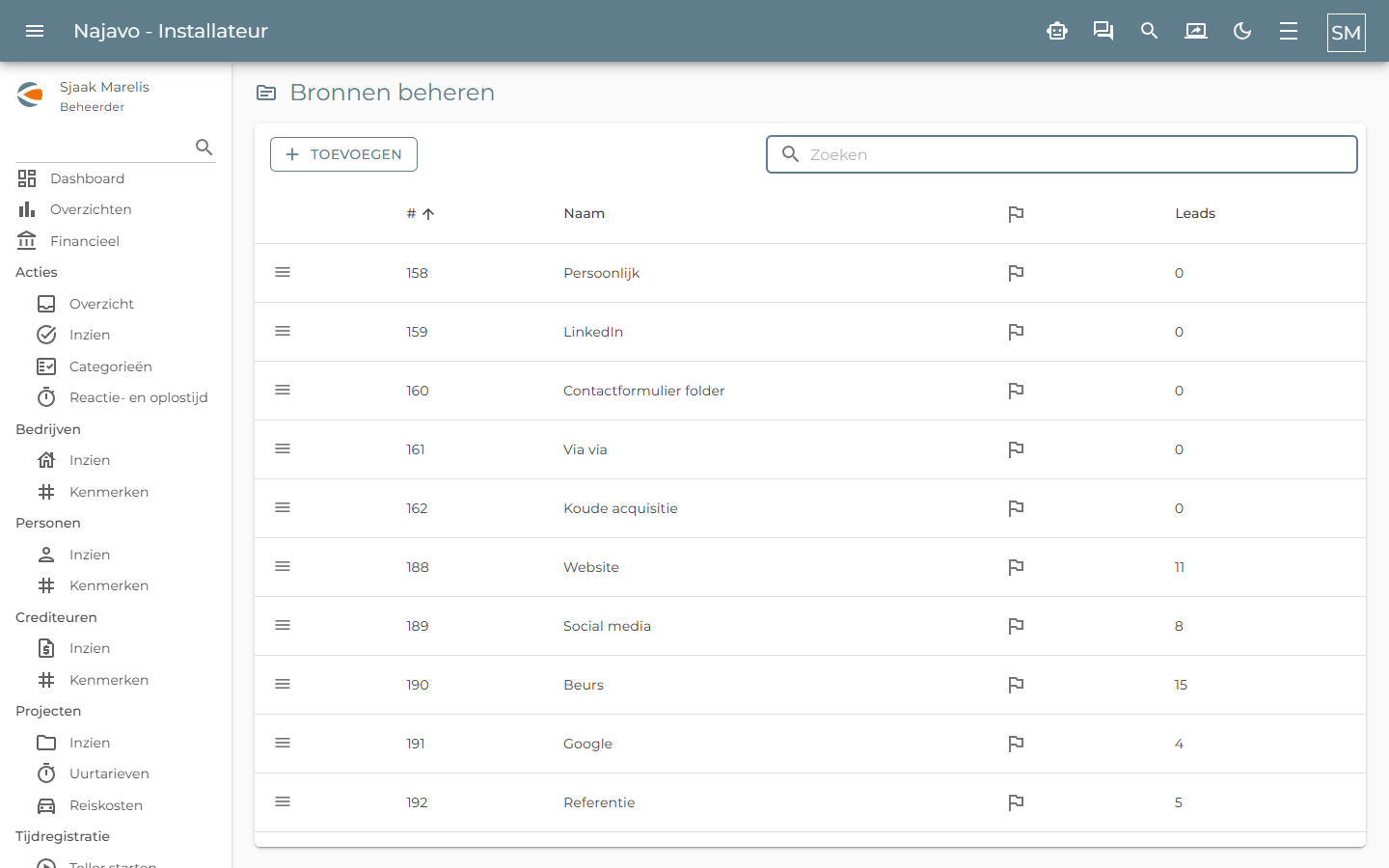The height and width of the screenshot is (868, 1389).
Task: Toggle dark mode moon icon
Action: point(1242,31)
